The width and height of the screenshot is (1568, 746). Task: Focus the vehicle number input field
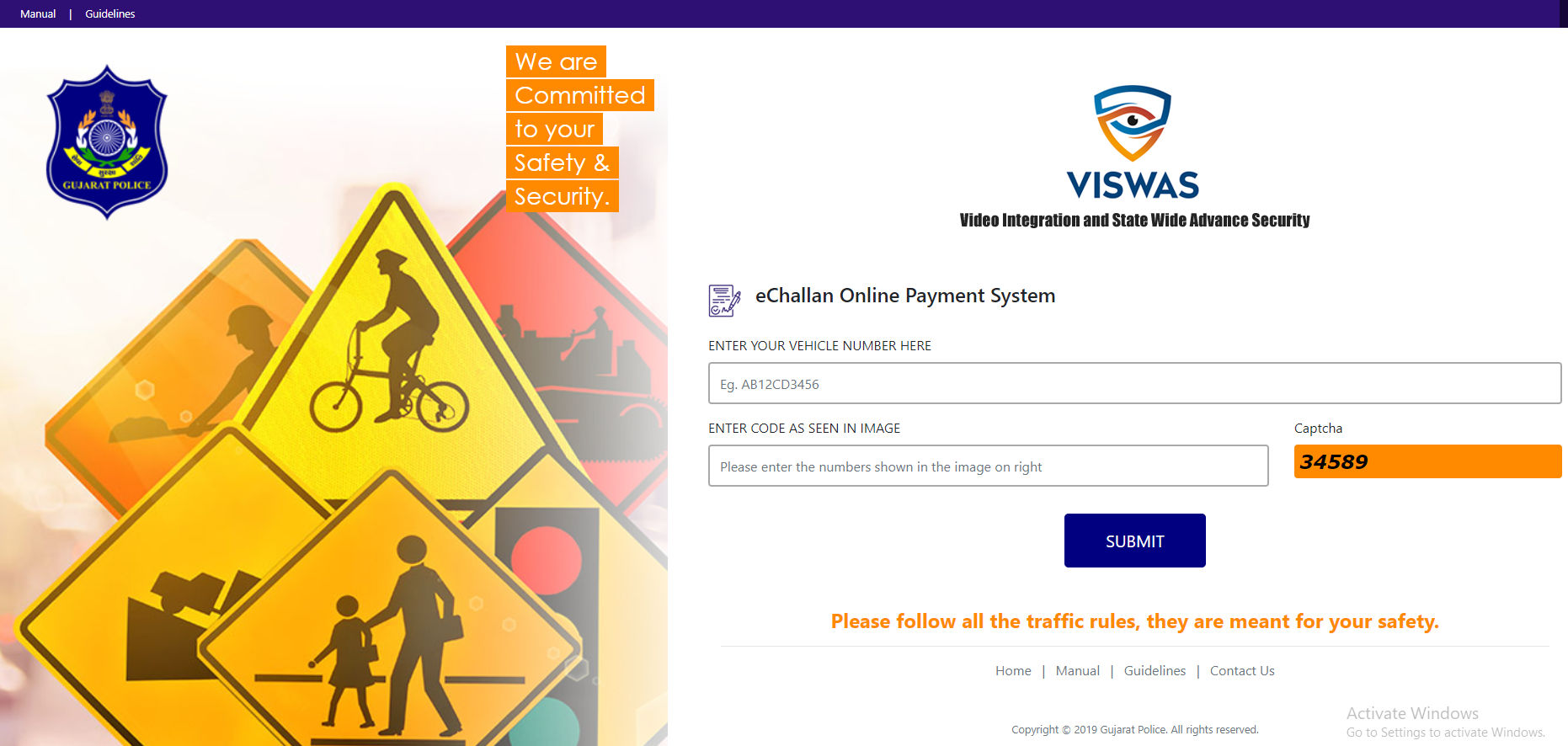click(1134, 383)
